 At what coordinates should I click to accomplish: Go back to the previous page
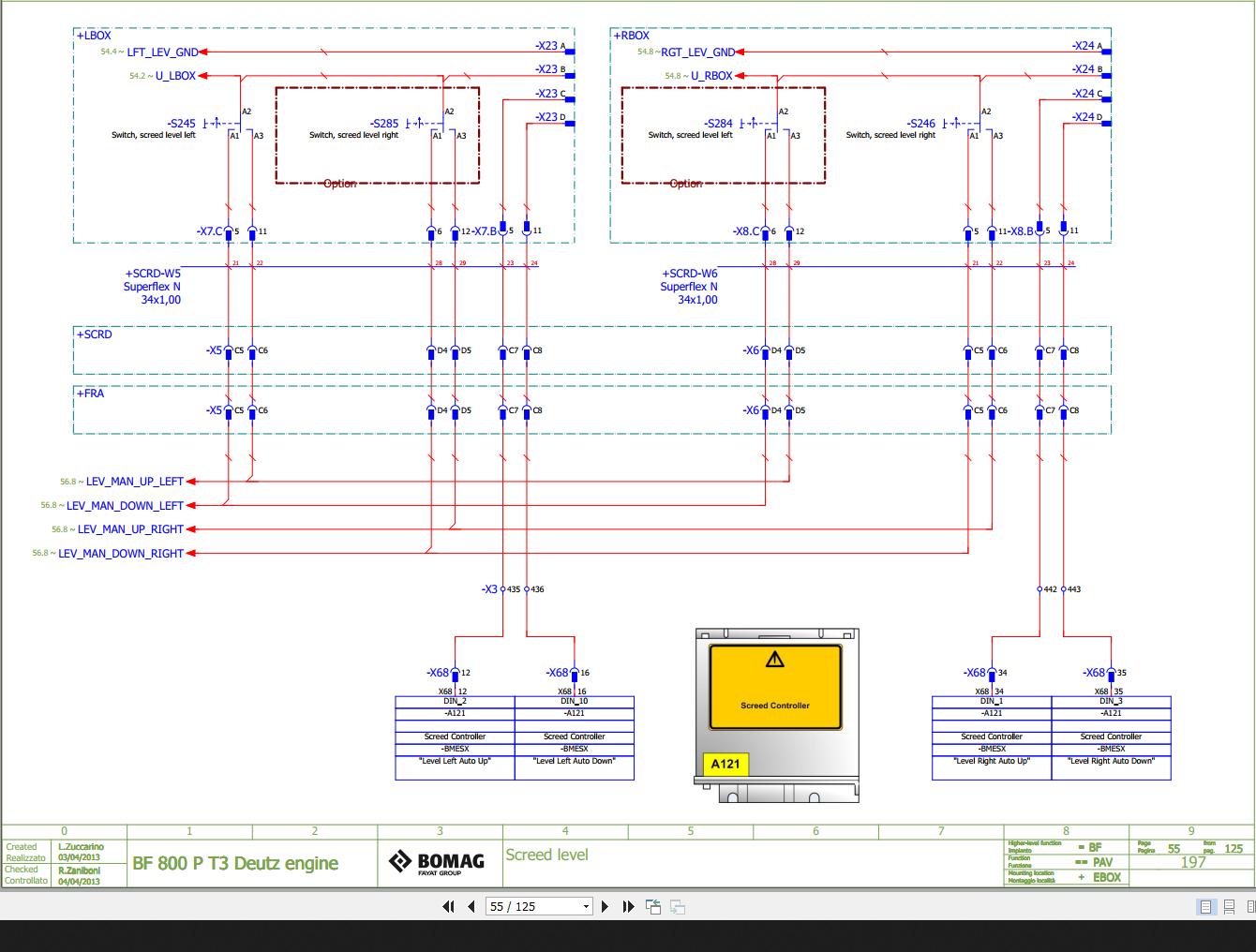click(x=470, y=906)
